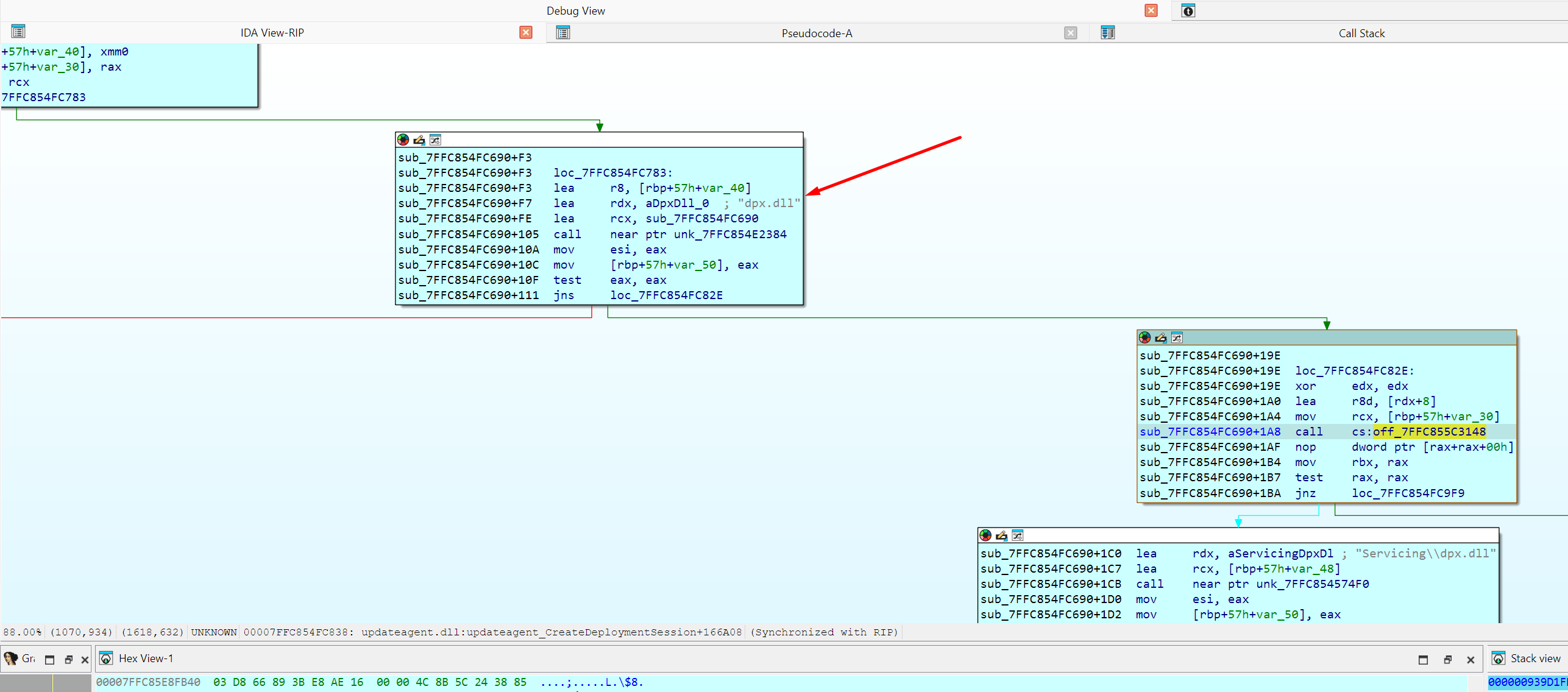Click UNKNOWN in the status bar
Screen dimensions: 1568x692
pyautogui.click(x=213, y=632)
